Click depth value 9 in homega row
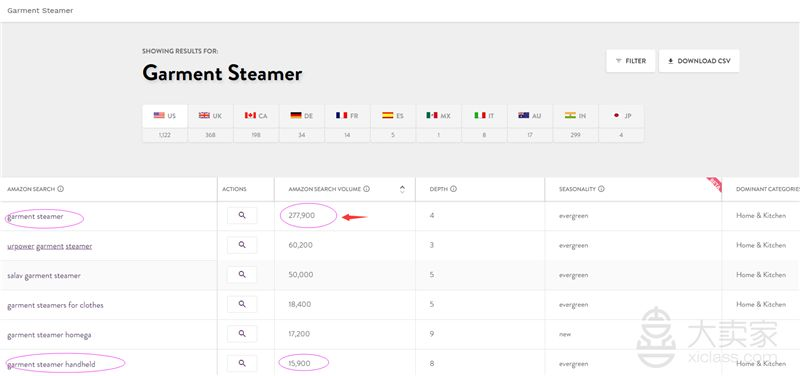The width and height of the screenshot is (800, 376). point(432,334)
